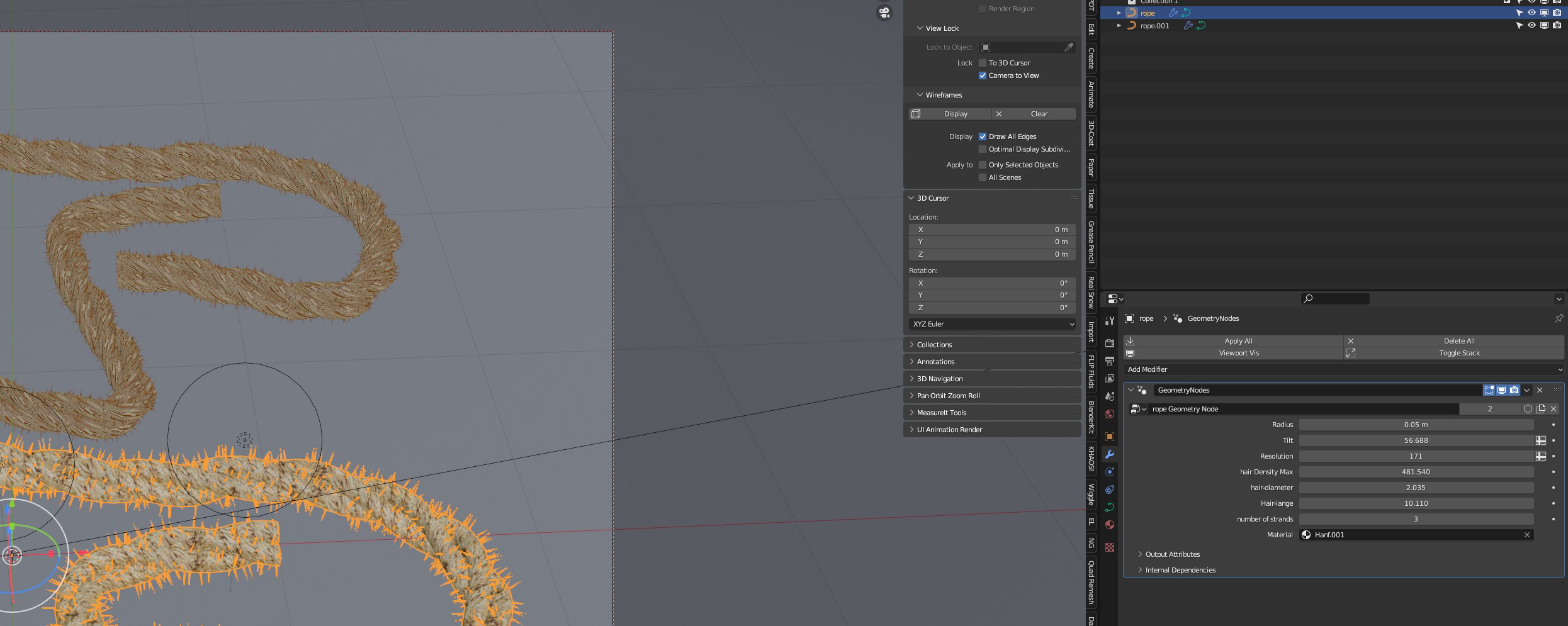Click the wireframe Clear button
Viewport: 1568px width, 626px height.
click(1034, 114)
